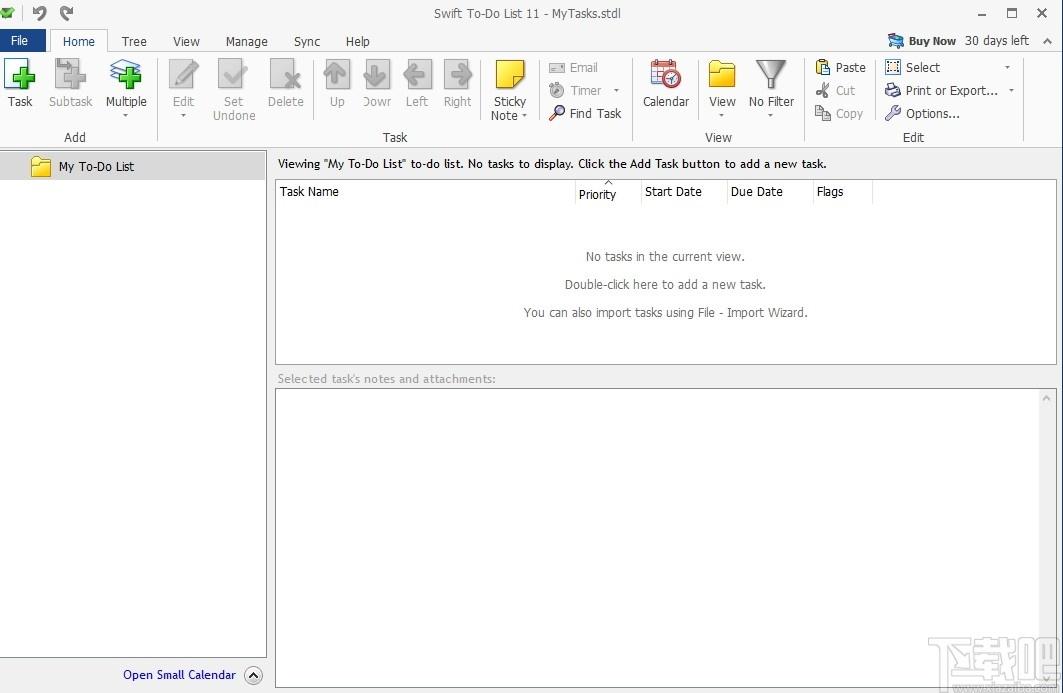Image resolution: width=1063 pixels, height=693 pixels.
Task: Click Open Small Calendar link
Action: pyautogui.click(x=179, y=675)
